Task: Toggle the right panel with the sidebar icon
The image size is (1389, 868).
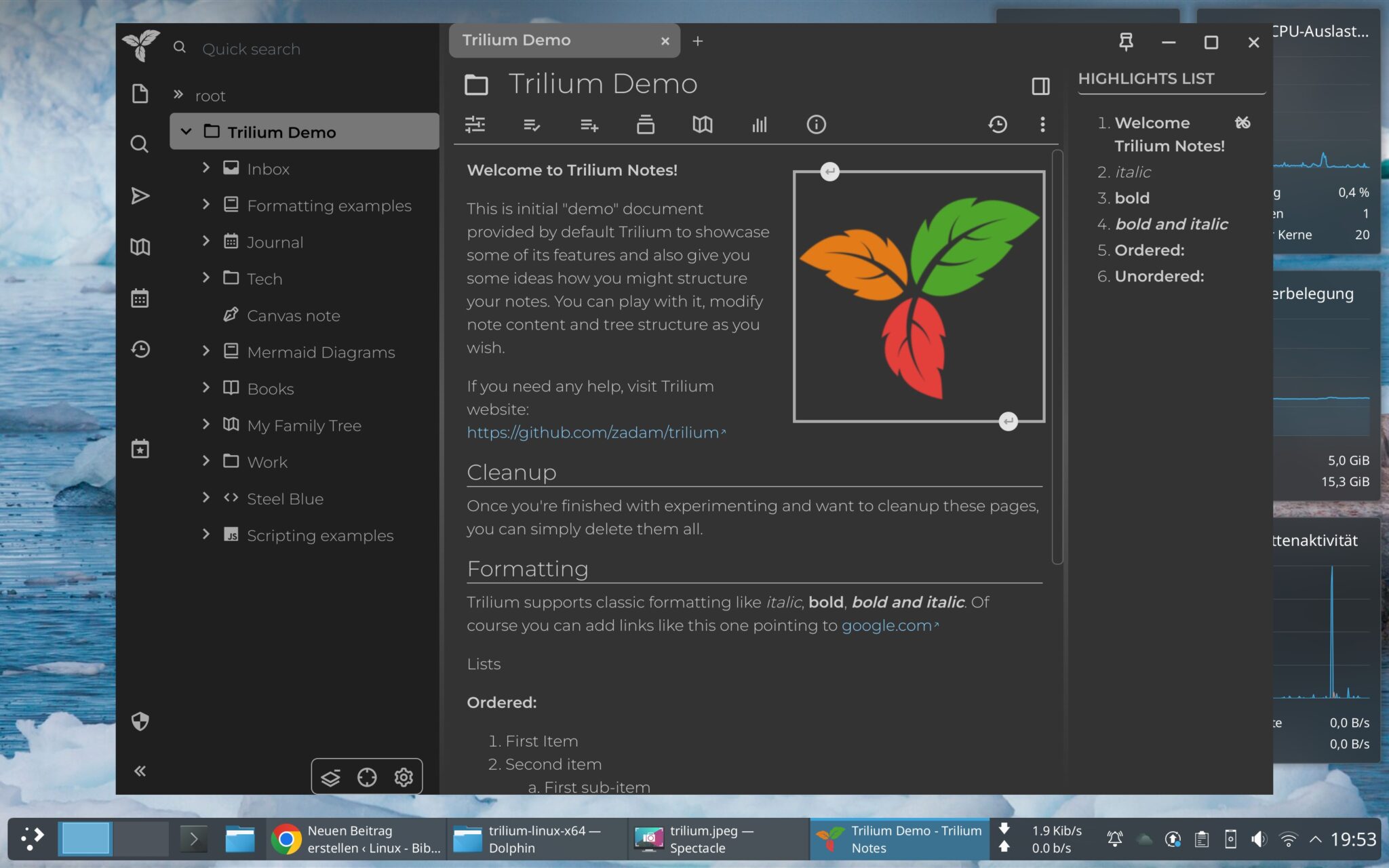Action: [1041, 86]
